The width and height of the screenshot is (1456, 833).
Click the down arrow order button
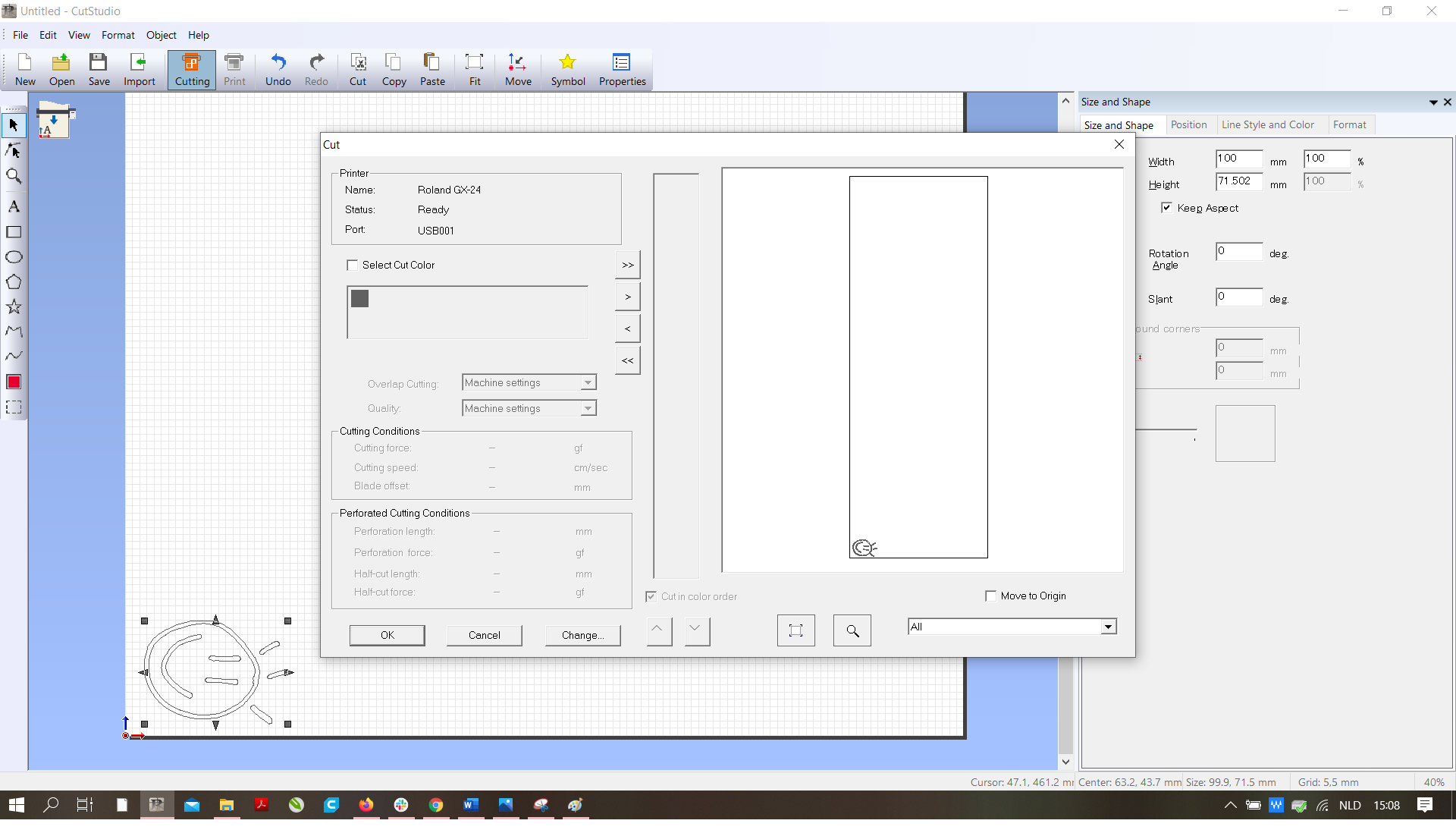pos(697,630)
